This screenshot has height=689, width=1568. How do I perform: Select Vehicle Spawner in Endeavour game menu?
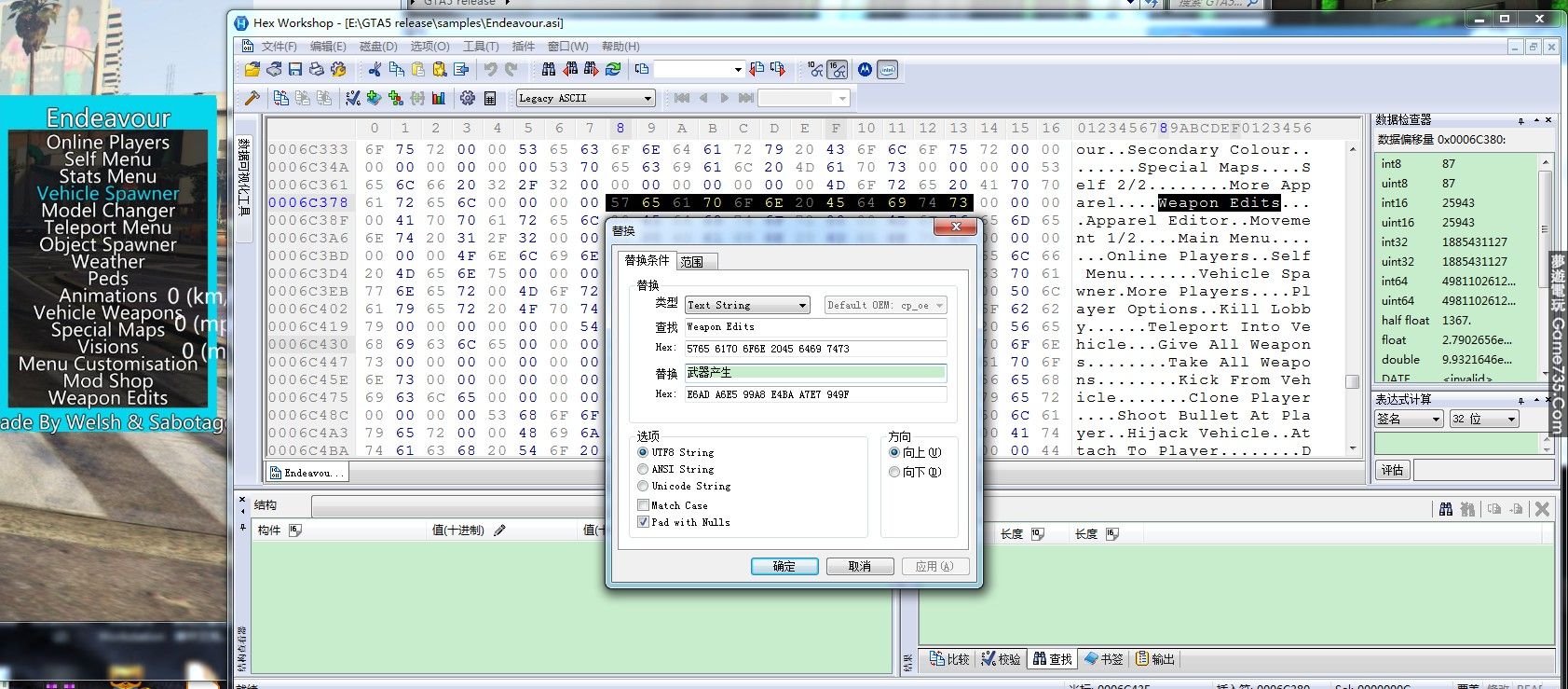(108, 193)
